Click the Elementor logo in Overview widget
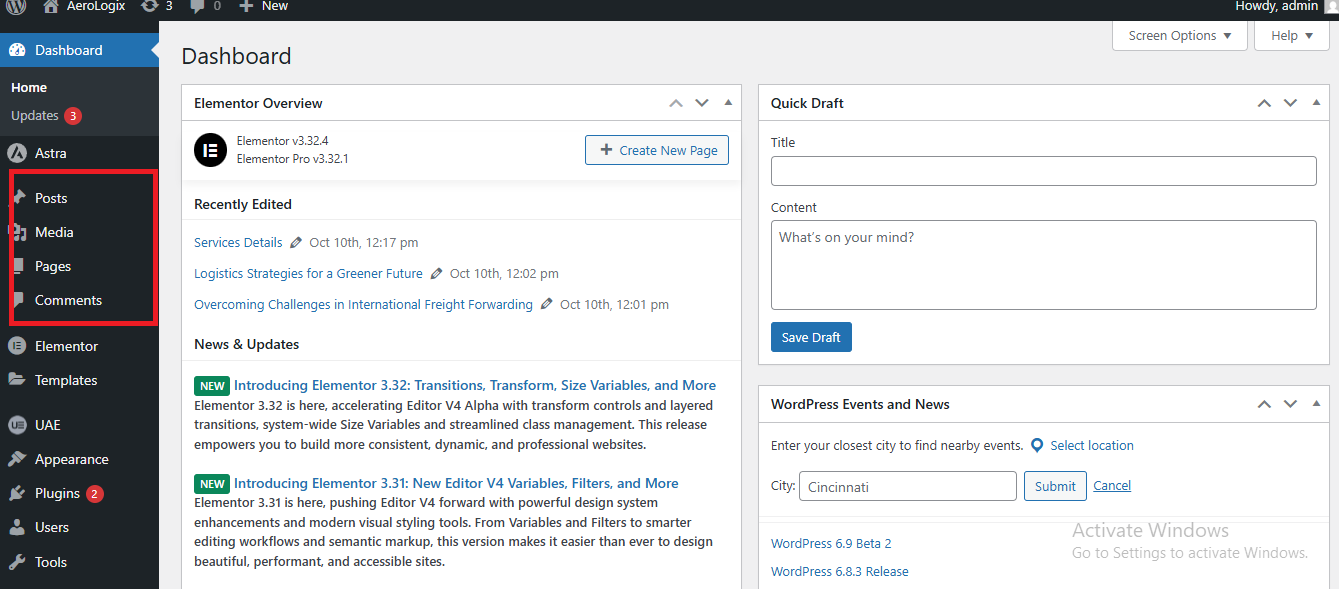This screenshot has width=1339, height=589. click(210, 150)
